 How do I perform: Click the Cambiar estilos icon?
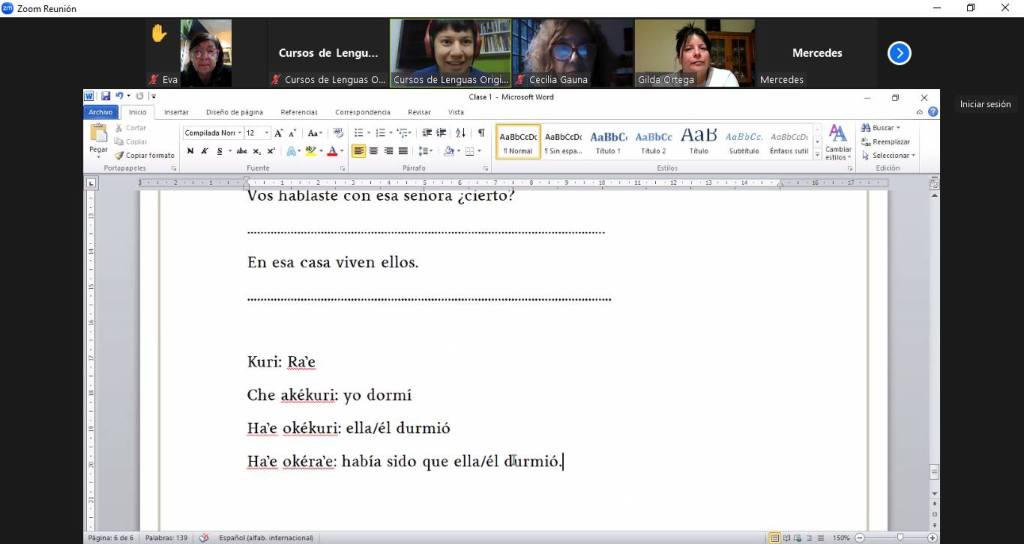[837, 140]
